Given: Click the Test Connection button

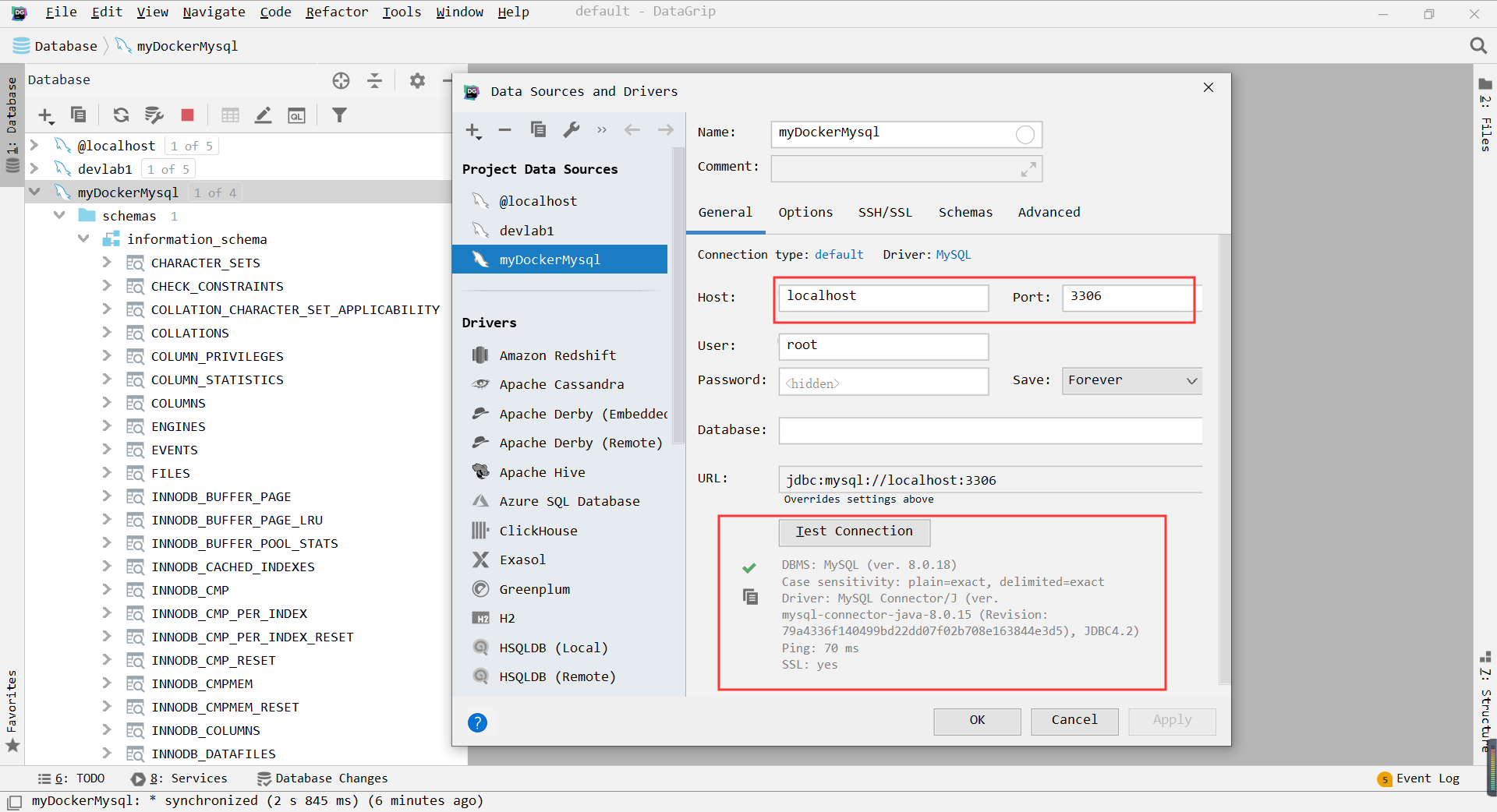Looking at the screenshot, I should click(x=854, y=531).
